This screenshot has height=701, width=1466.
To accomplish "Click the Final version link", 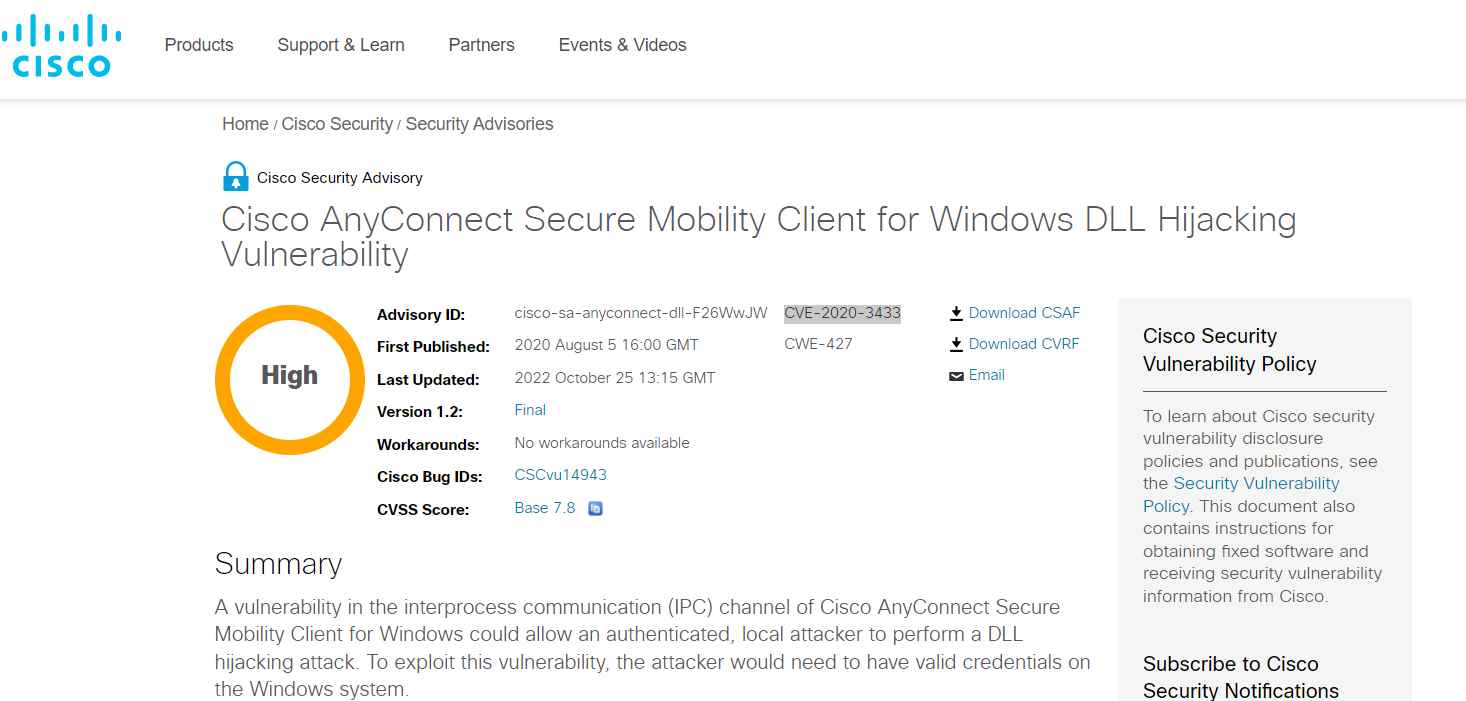I will coord(529,409).
